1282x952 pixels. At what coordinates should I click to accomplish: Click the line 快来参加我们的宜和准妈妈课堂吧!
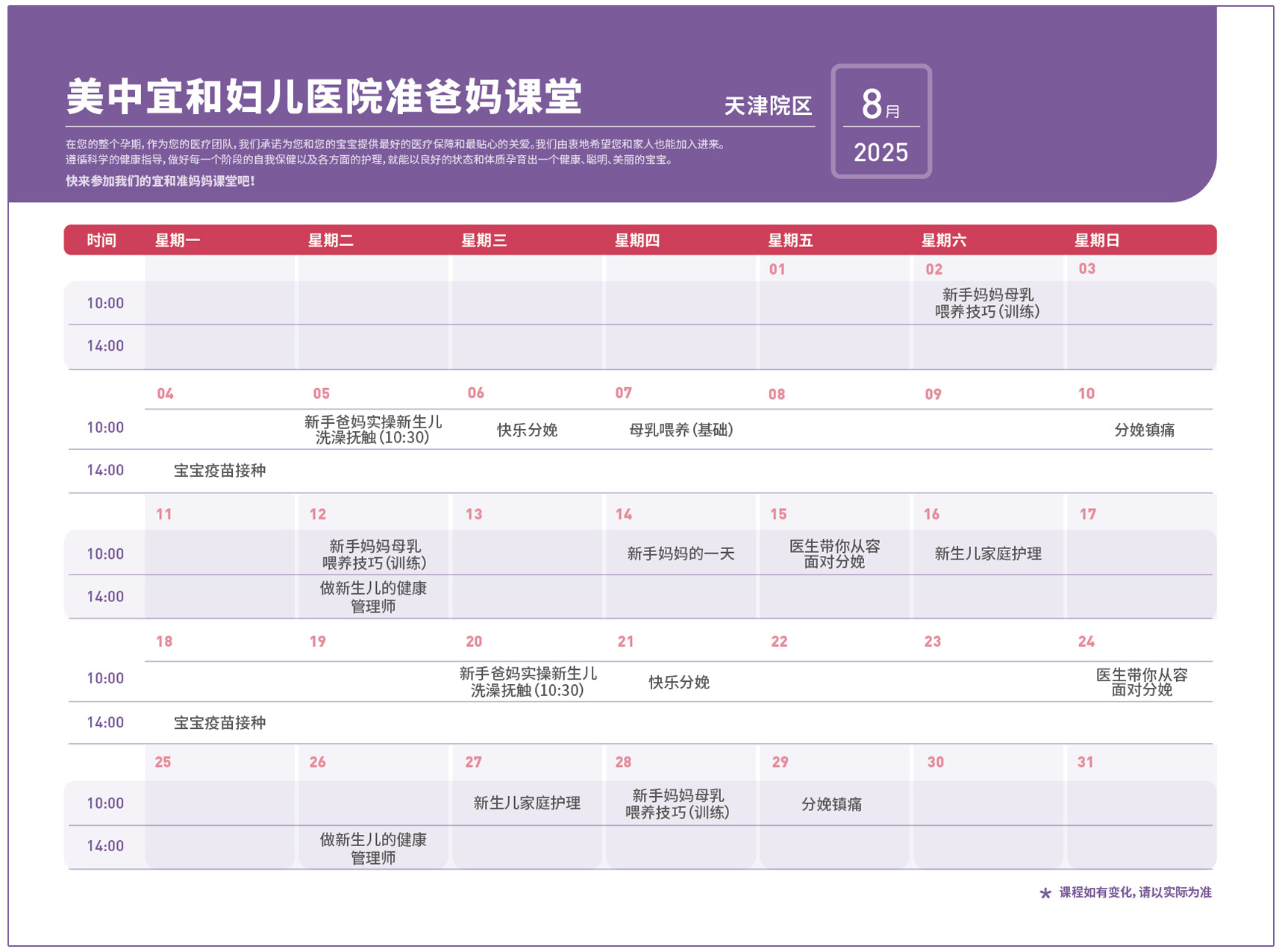[x=160, y=181]
